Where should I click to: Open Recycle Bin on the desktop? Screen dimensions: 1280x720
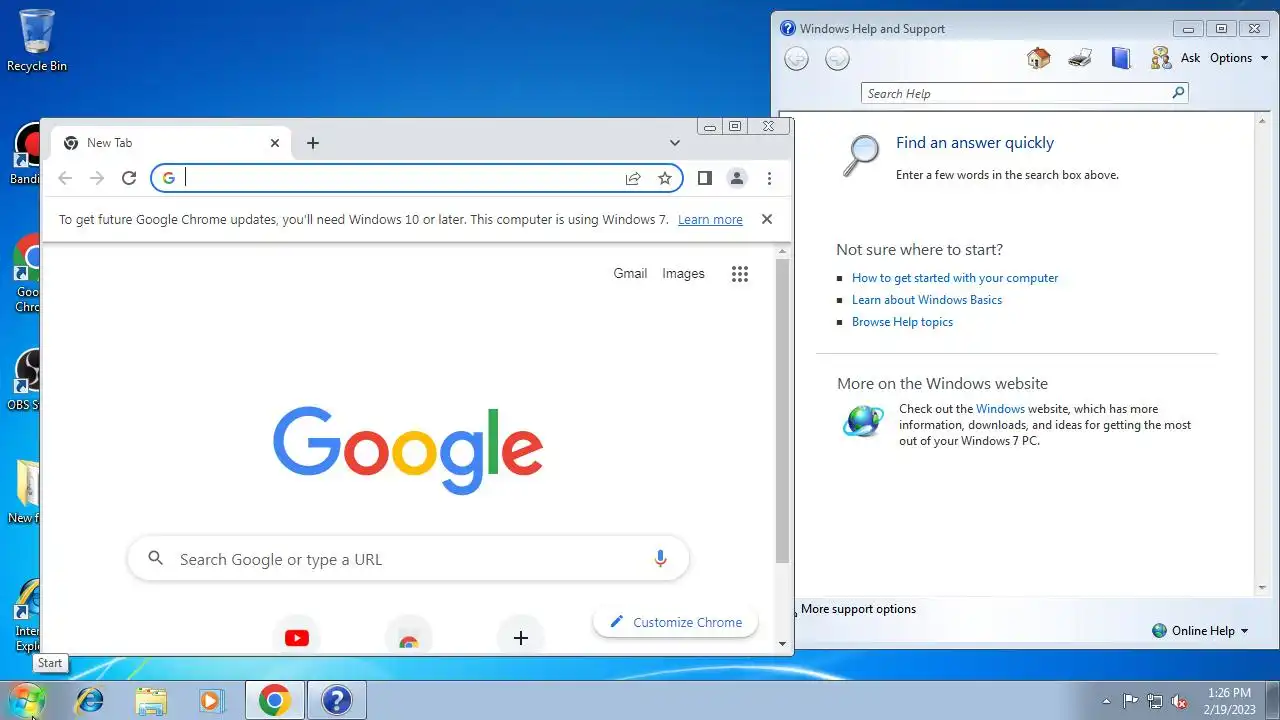[37, 41]
